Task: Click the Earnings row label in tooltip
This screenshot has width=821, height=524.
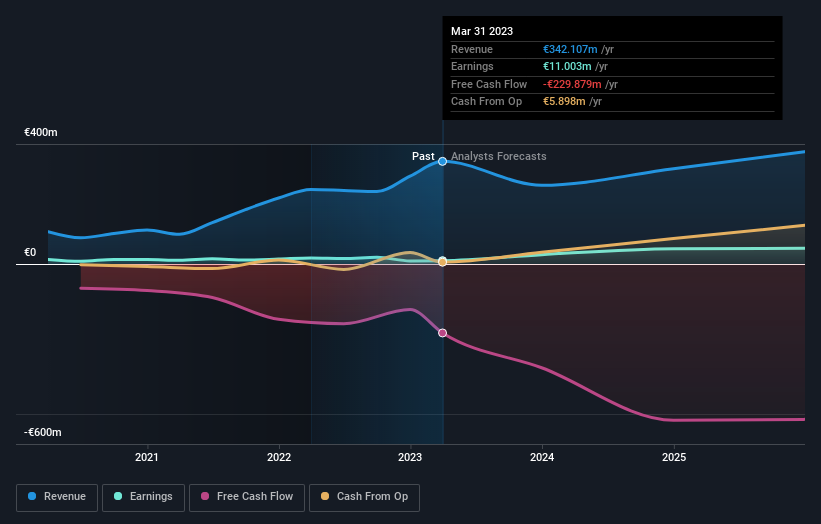Action: 472,66
